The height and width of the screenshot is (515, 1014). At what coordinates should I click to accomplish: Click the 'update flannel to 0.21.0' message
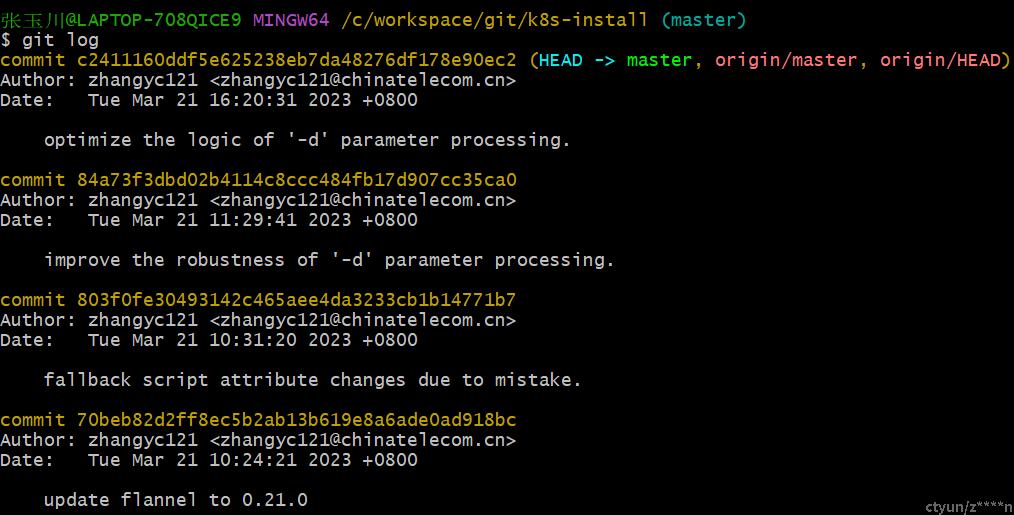176,500
